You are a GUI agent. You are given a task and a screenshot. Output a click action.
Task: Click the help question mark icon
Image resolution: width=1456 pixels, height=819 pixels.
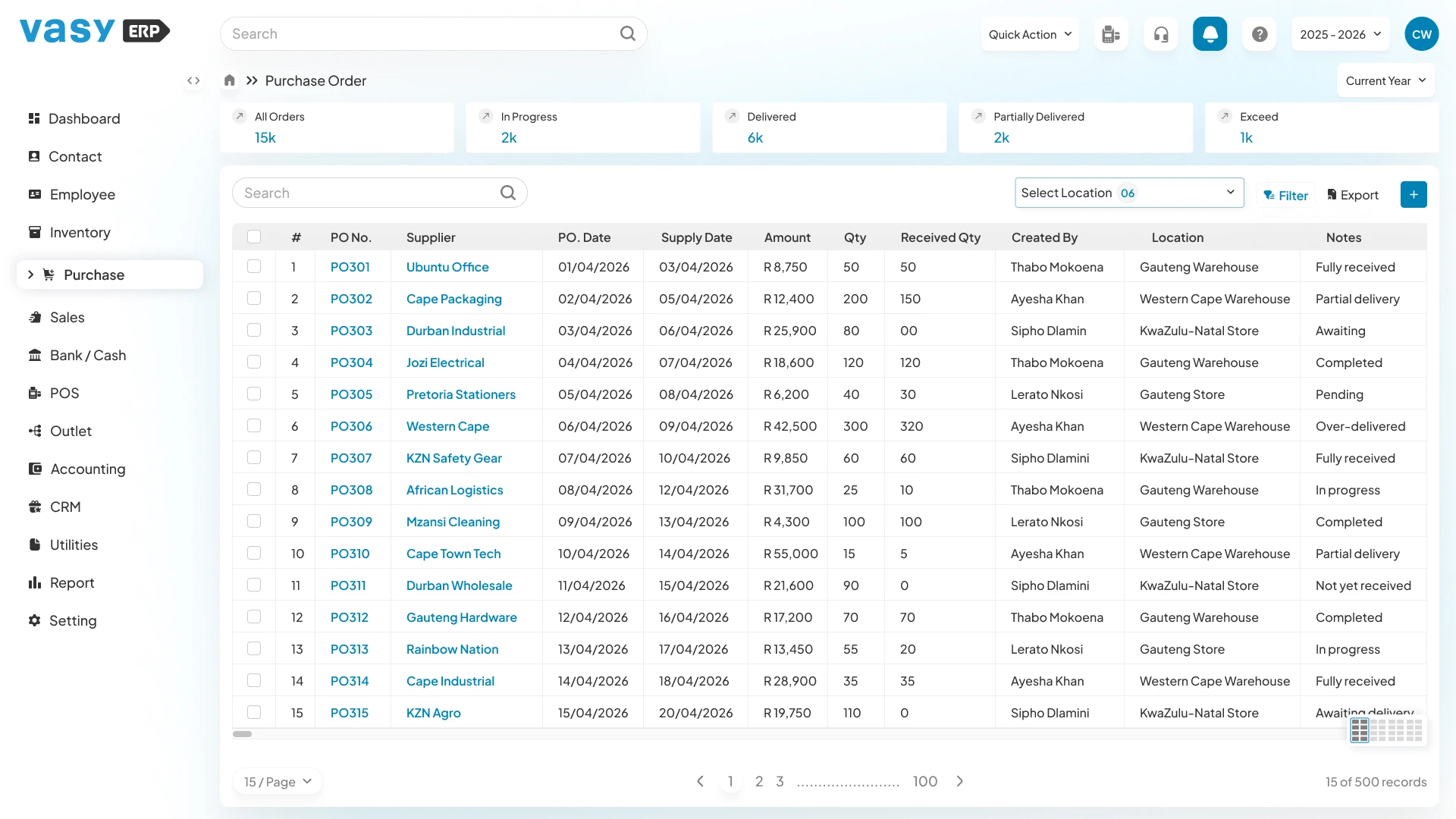click(1259, 33)
